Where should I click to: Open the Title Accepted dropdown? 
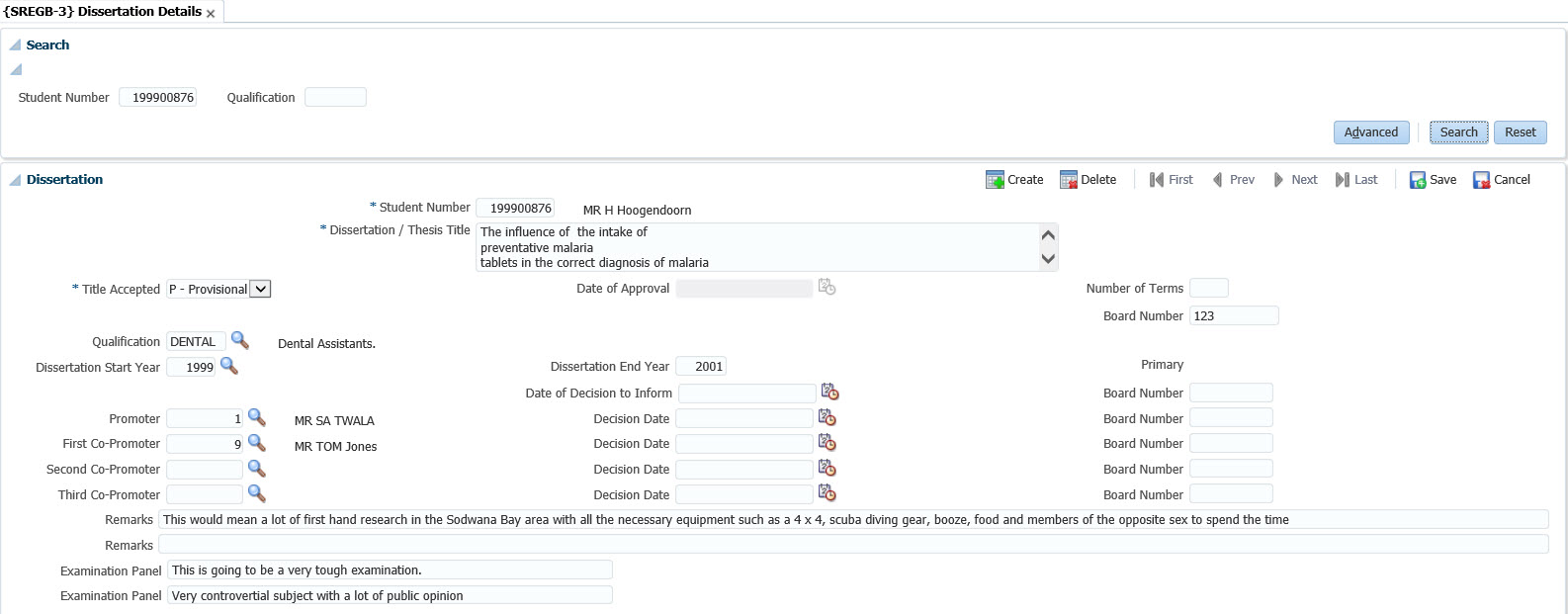pyautogui.click(x=260, y=289)
